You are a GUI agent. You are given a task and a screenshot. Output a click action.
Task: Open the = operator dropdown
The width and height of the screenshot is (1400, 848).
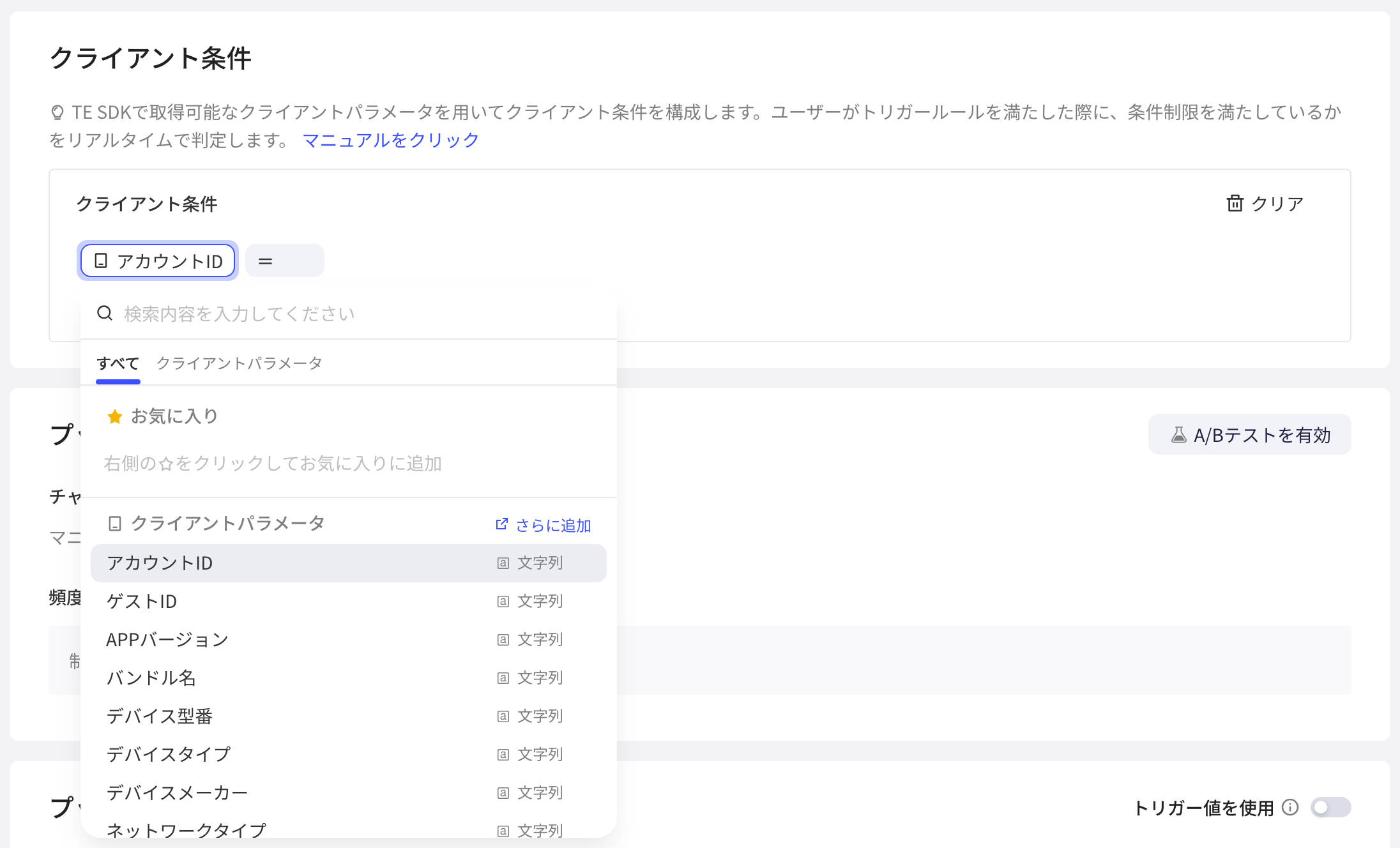pos(285,261)
